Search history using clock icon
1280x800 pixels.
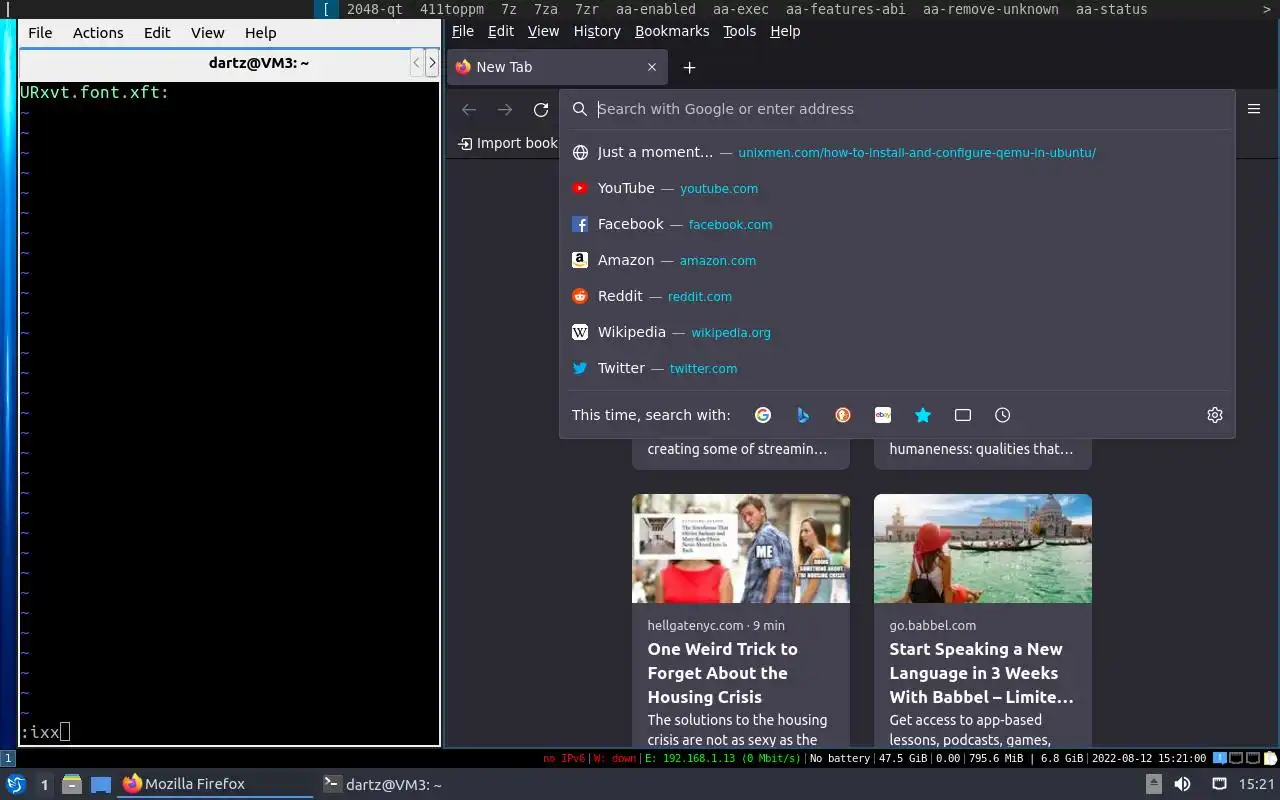[x=1003, y=415]
